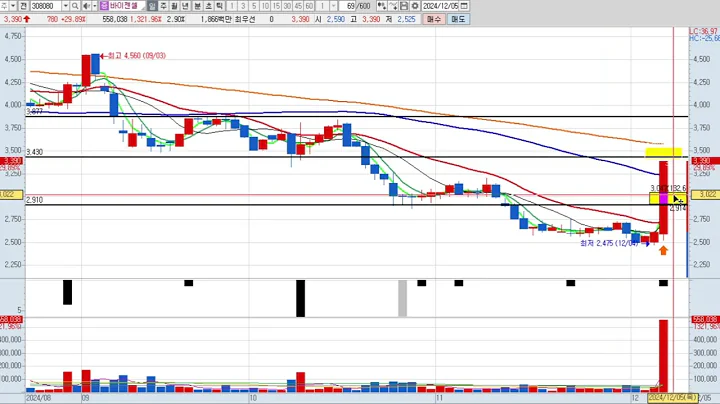Viewport: 720px width, 404px height.
Task: Open the stock search magnifier icon
Action: 75,6
